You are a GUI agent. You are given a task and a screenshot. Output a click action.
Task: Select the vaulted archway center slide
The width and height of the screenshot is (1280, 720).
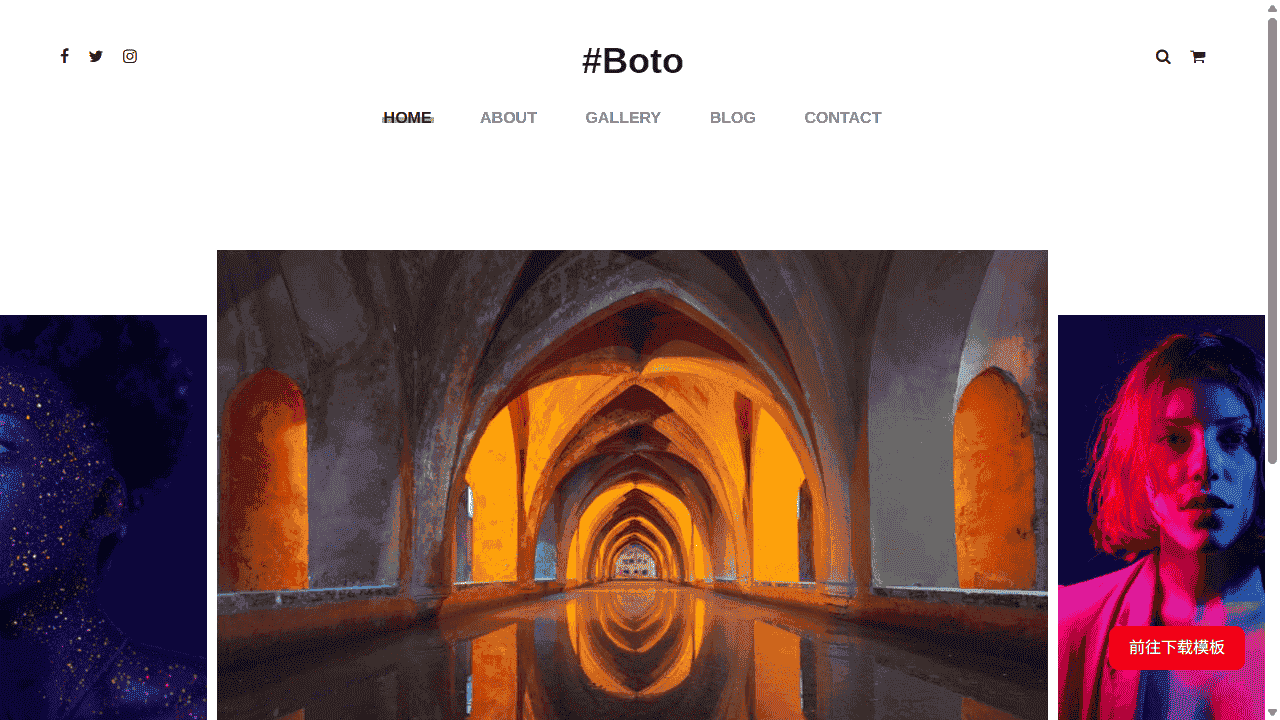click(632, 485)
